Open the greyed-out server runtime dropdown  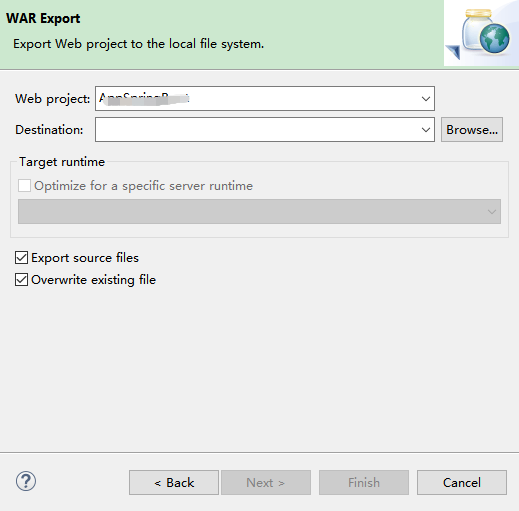[259, 212]
